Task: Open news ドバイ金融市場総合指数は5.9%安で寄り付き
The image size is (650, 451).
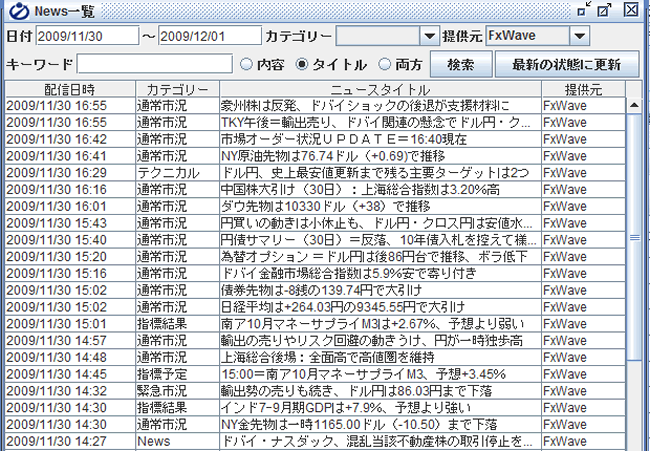Action: [380, 274]
